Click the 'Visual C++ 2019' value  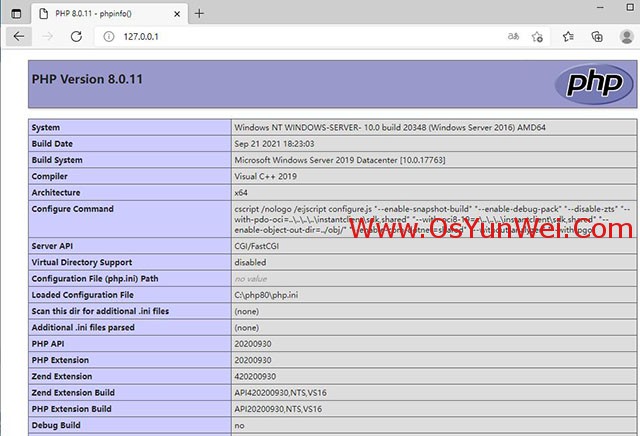click(265, 176)
